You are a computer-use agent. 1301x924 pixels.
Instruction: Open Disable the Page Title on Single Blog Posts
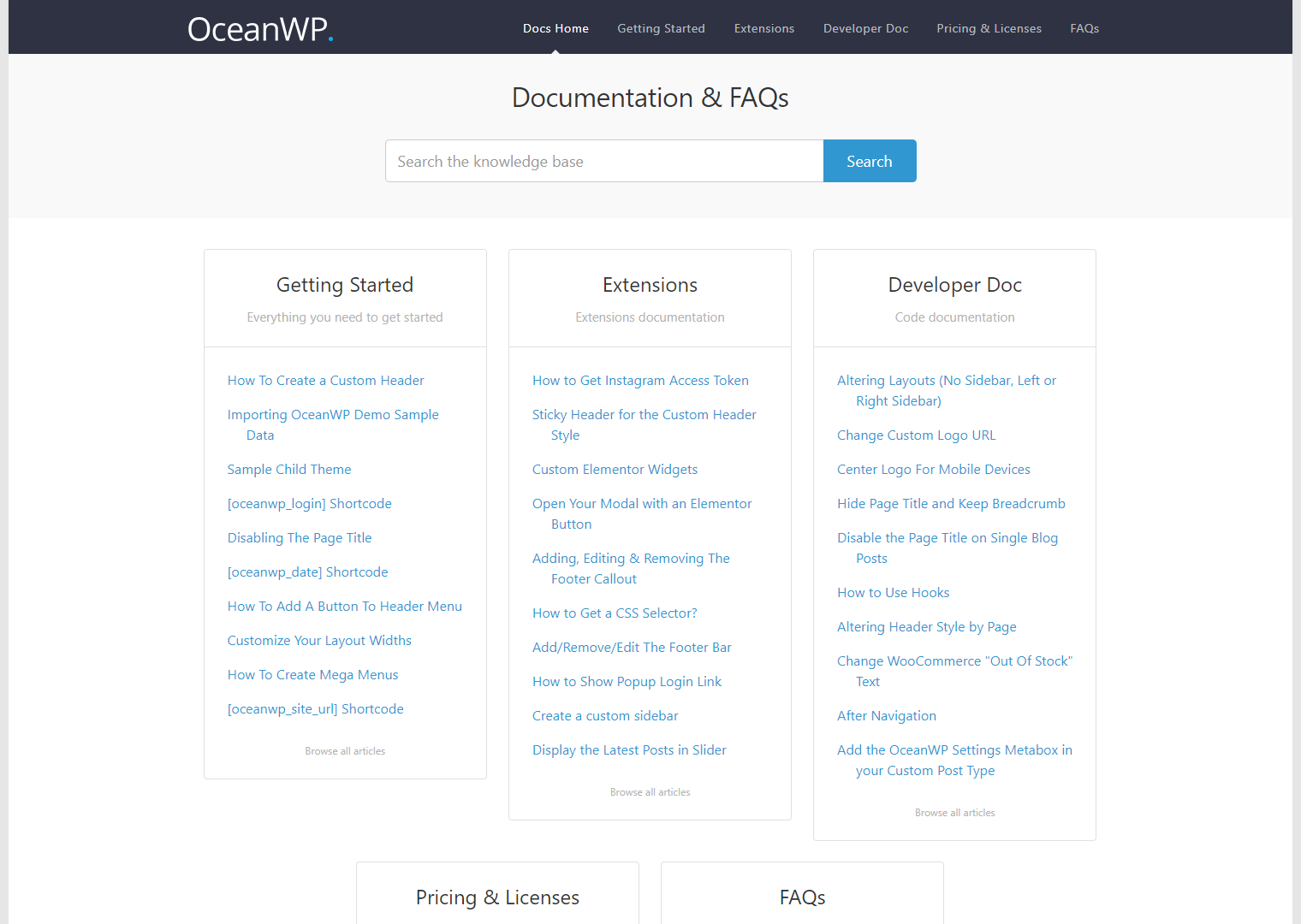pyautogui.click(x=948, y=548)
